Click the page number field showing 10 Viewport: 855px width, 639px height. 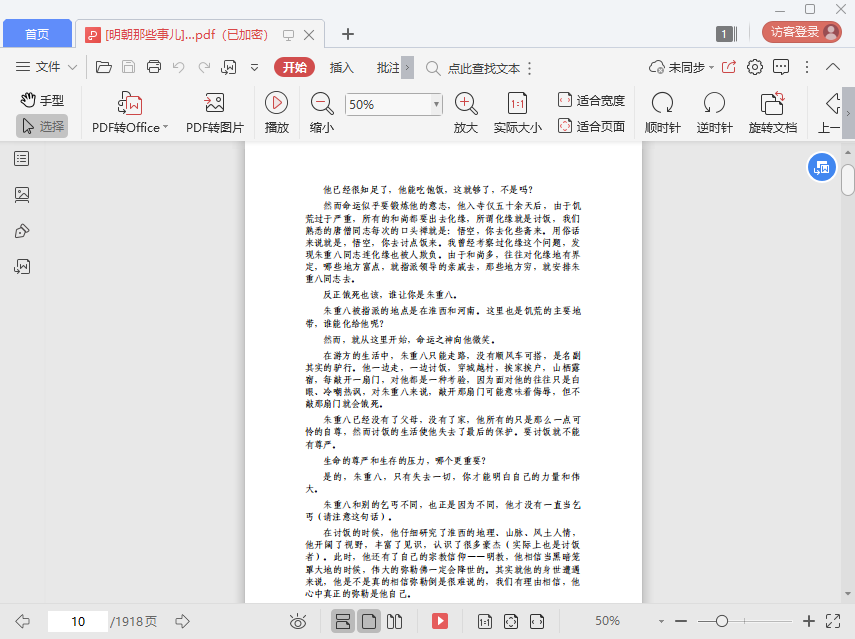click(x=78, y=622)
